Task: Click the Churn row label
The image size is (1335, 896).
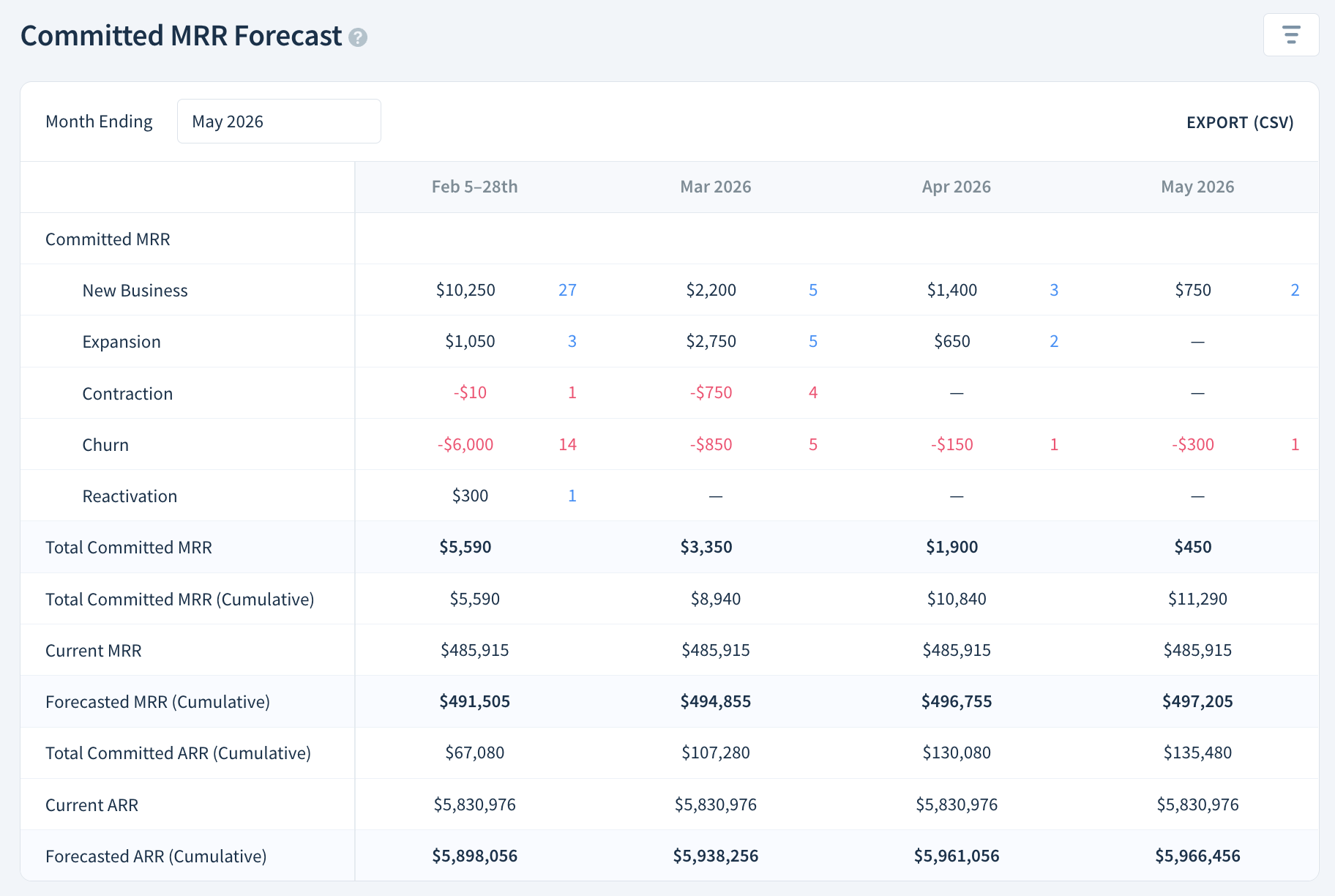Action: click(x=105, y=444)
